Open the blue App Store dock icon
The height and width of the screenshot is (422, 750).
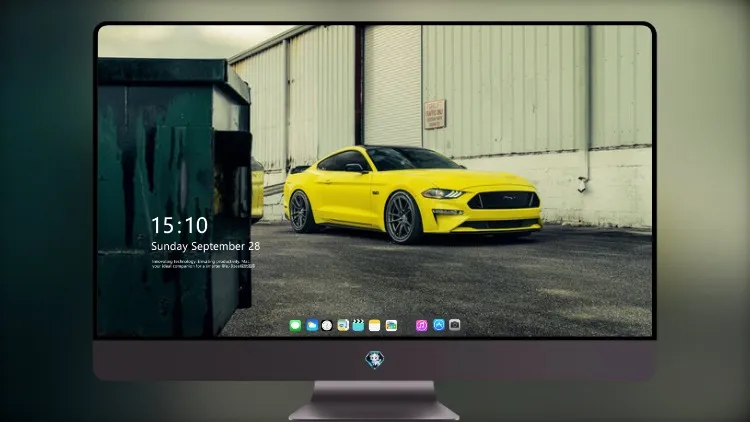439,325
